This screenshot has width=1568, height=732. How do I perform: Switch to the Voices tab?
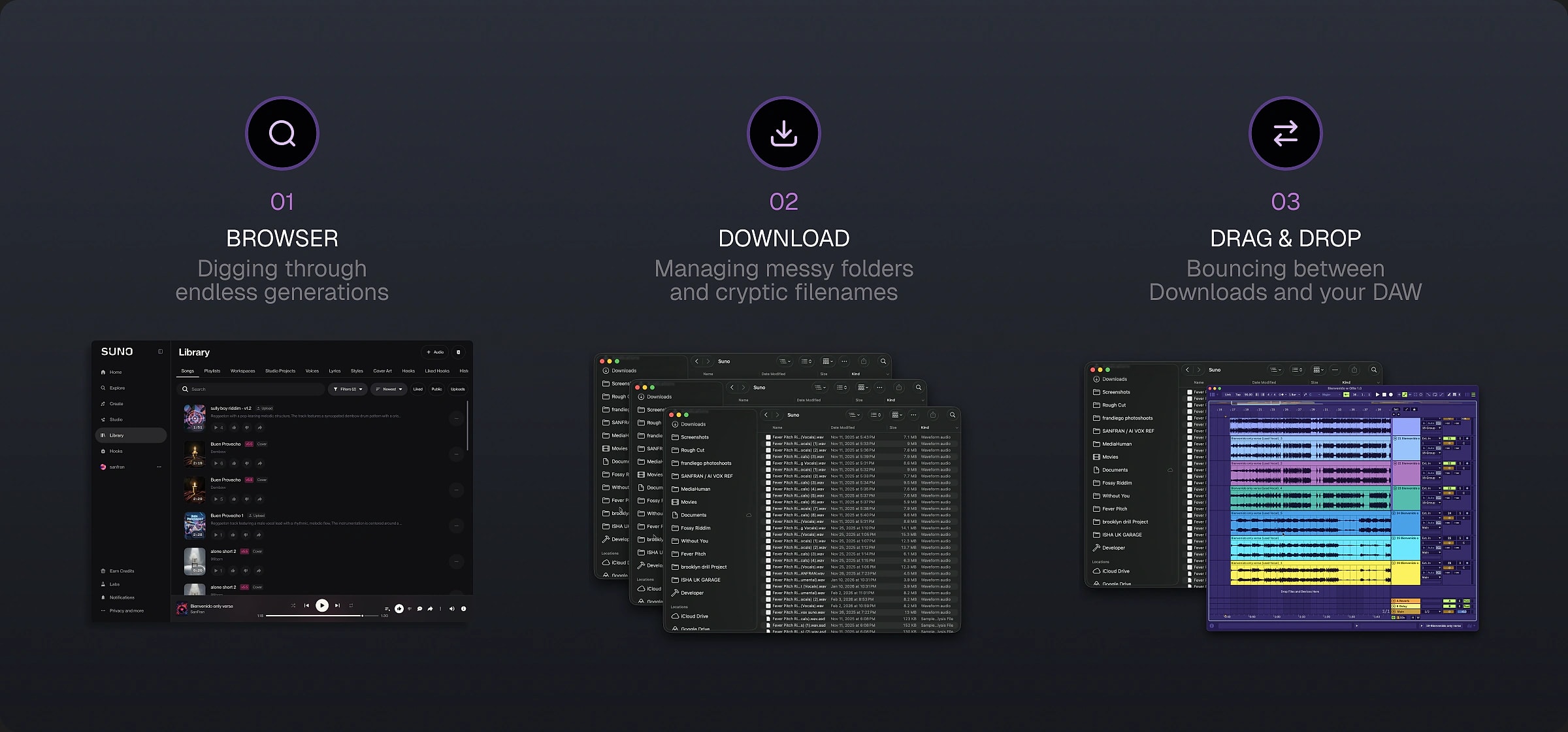point(312,371)
